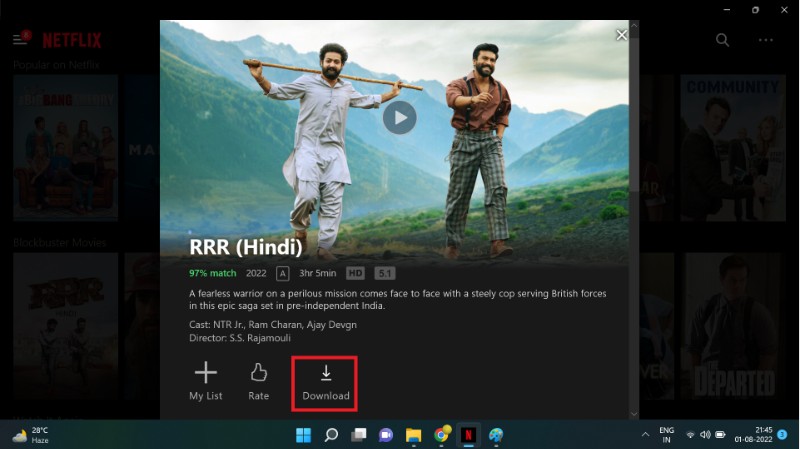Open the Paint app on the taskbar

496,435
